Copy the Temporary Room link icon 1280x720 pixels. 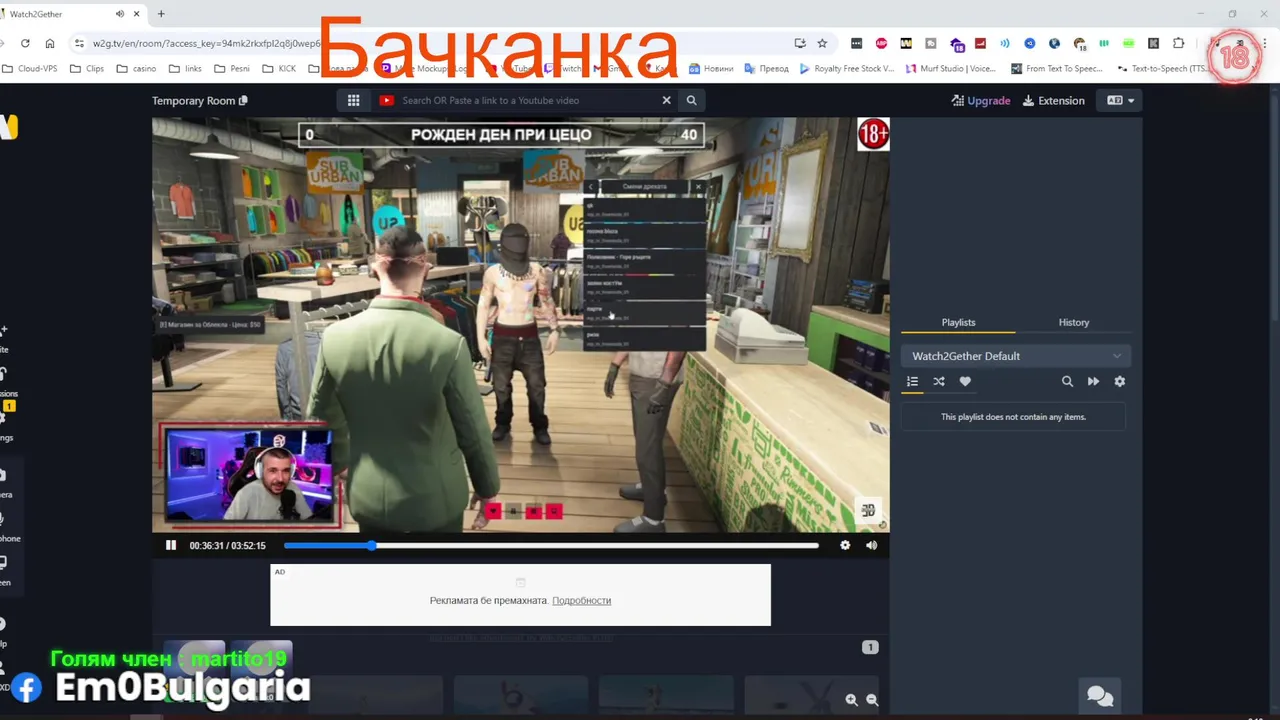(x=243, y=100)
